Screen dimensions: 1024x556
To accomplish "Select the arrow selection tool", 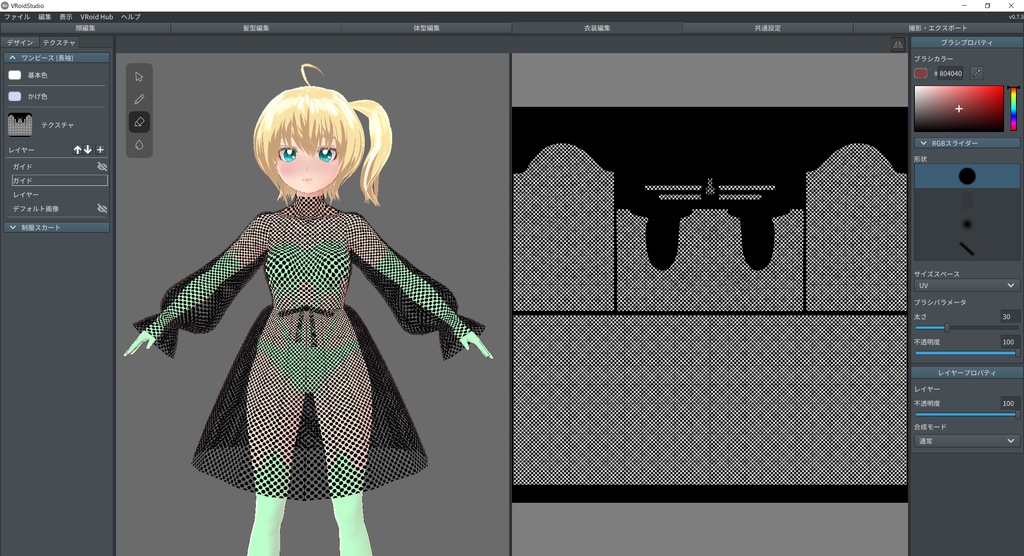I will click(139, 76).
